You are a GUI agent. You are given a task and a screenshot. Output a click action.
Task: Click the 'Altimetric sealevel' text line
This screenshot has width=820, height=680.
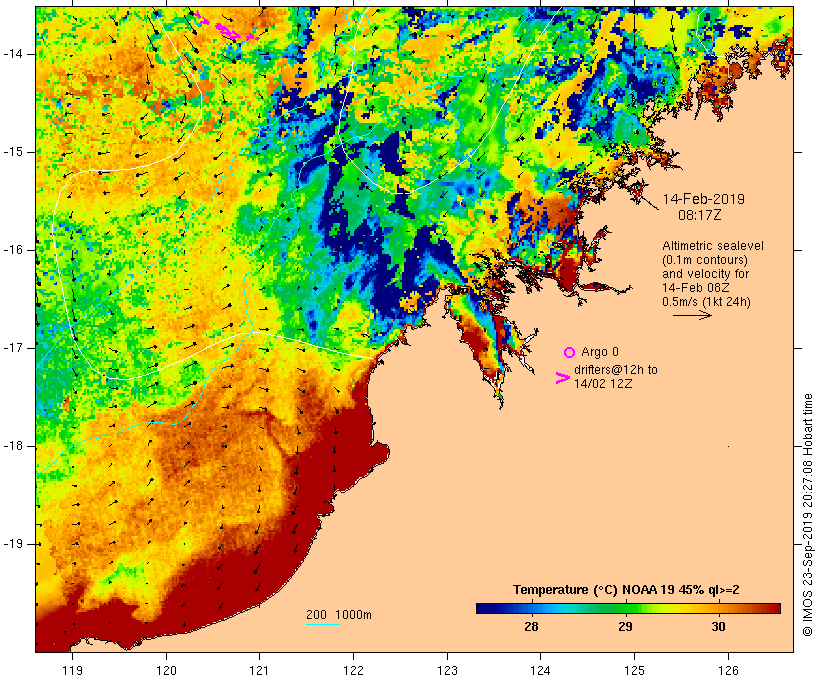tap(713, 246)
